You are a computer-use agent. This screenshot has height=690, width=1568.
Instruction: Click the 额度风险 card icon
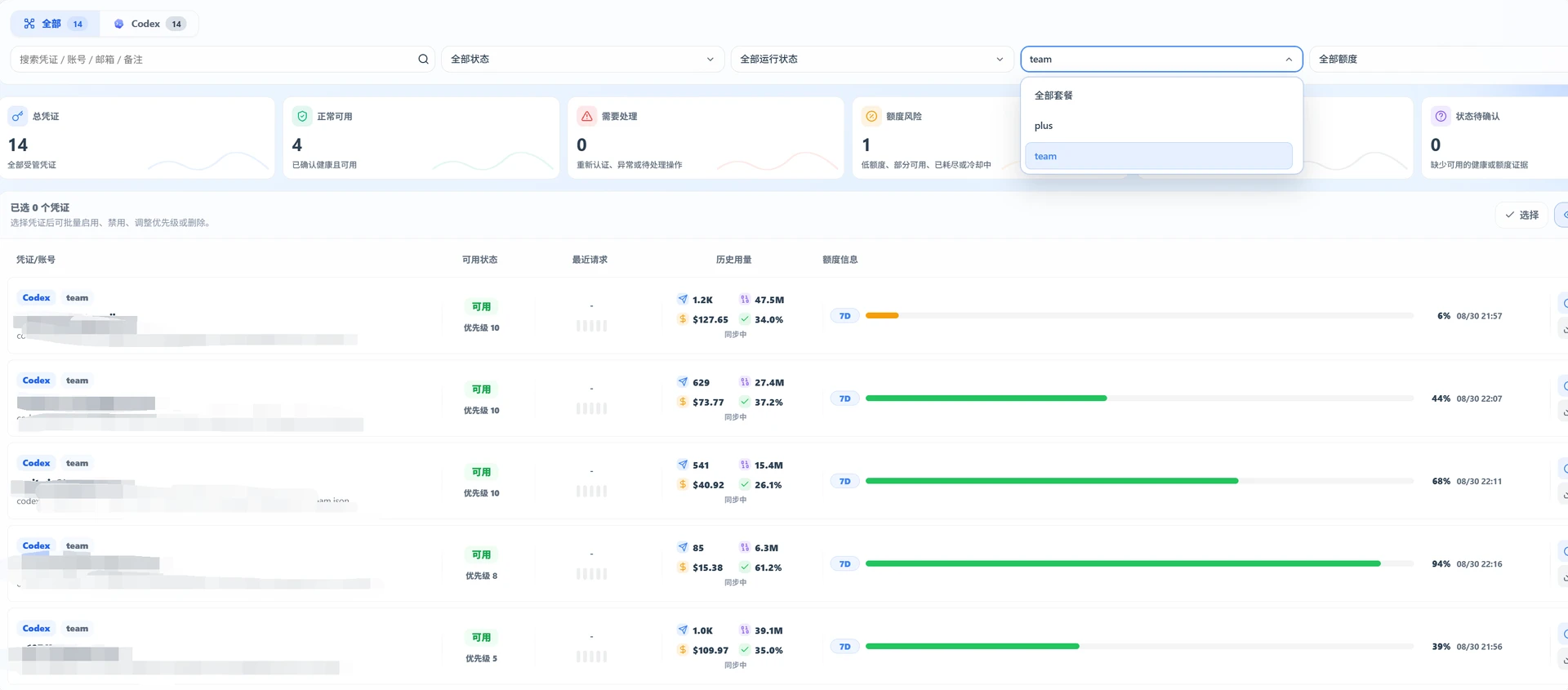click(x=871, y=116)
